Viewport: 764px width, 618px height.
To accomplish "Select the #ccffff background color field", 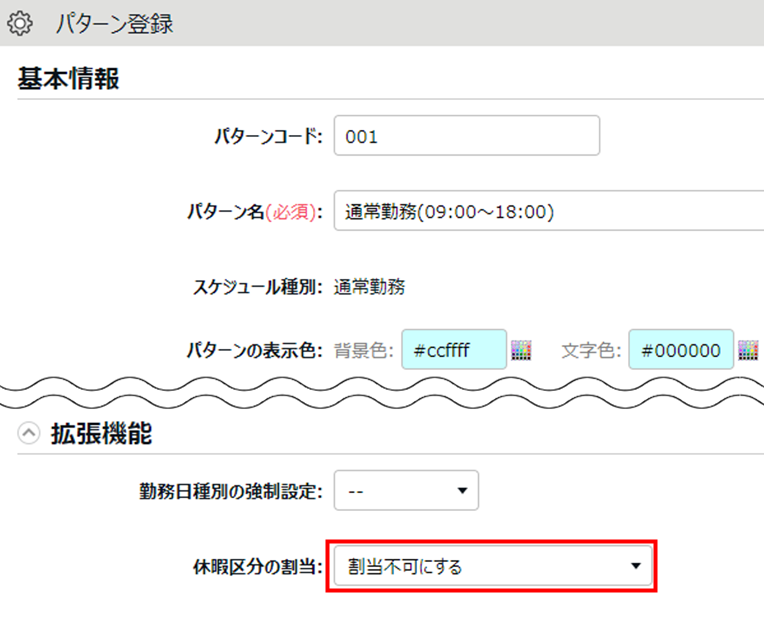I will 454,349.
